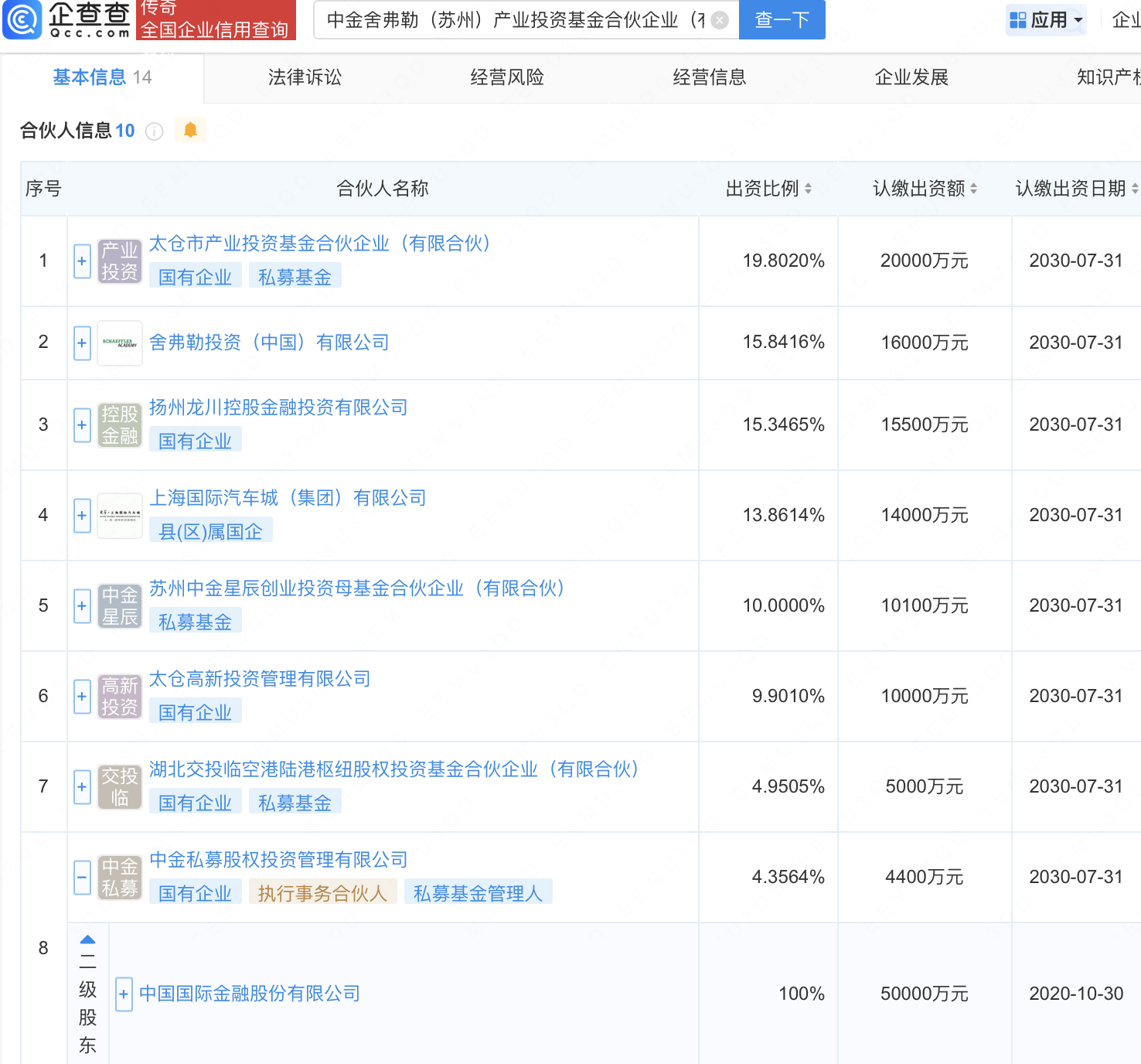The image size is (1141, 1064).
Task: Click into the company search input field
Action: click(x=510, y=20)
